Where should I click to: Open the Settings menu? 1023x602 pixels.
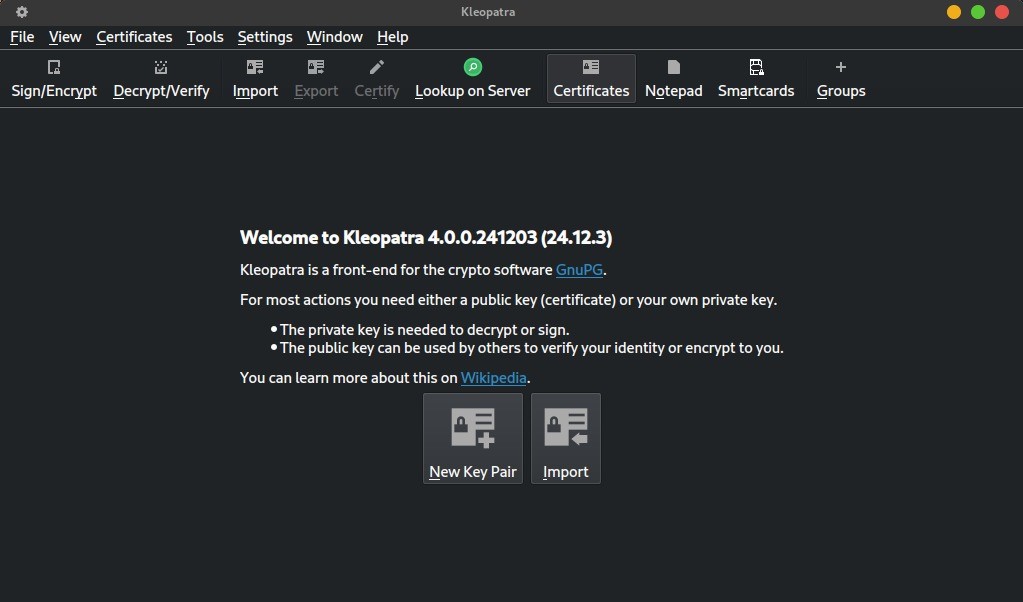(265, 37)
